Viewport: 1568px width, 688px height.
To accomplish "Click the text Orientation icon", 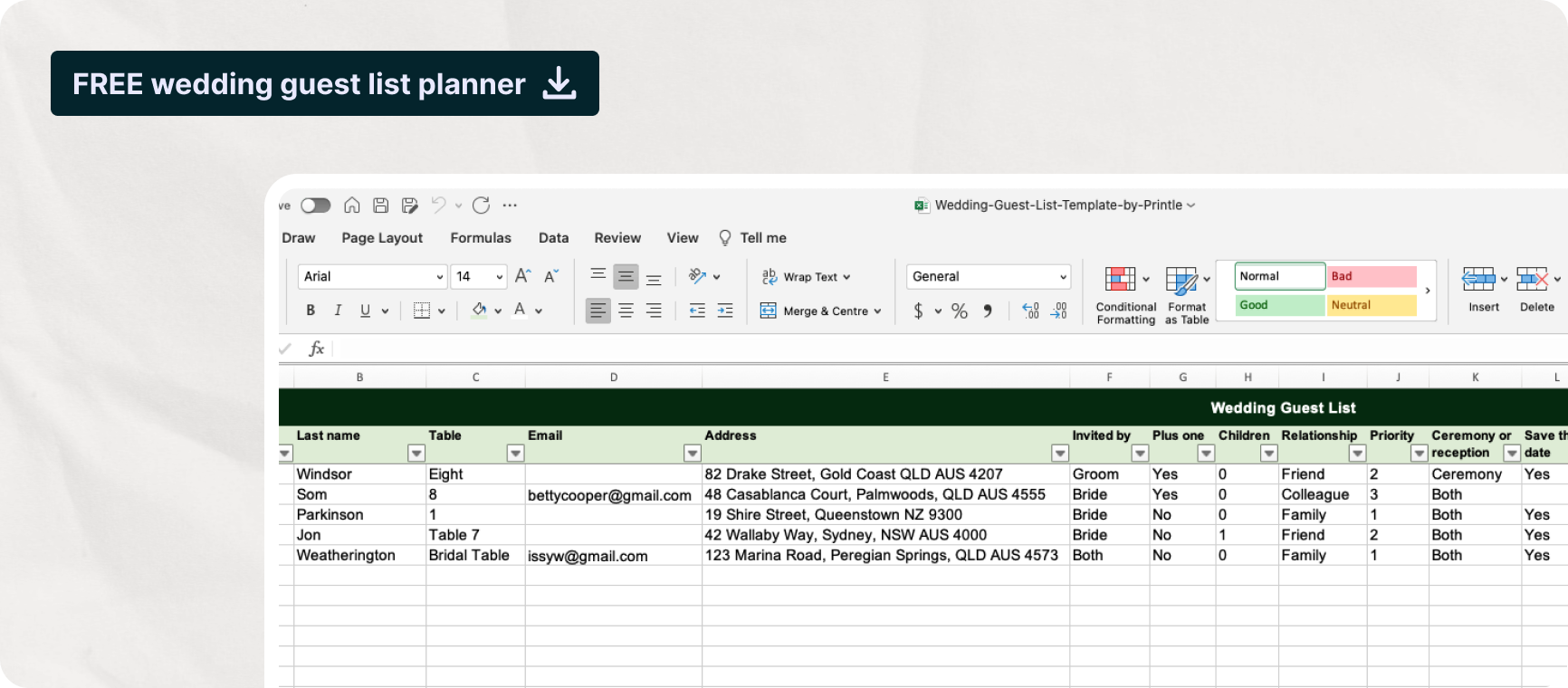I will point(697,276).
